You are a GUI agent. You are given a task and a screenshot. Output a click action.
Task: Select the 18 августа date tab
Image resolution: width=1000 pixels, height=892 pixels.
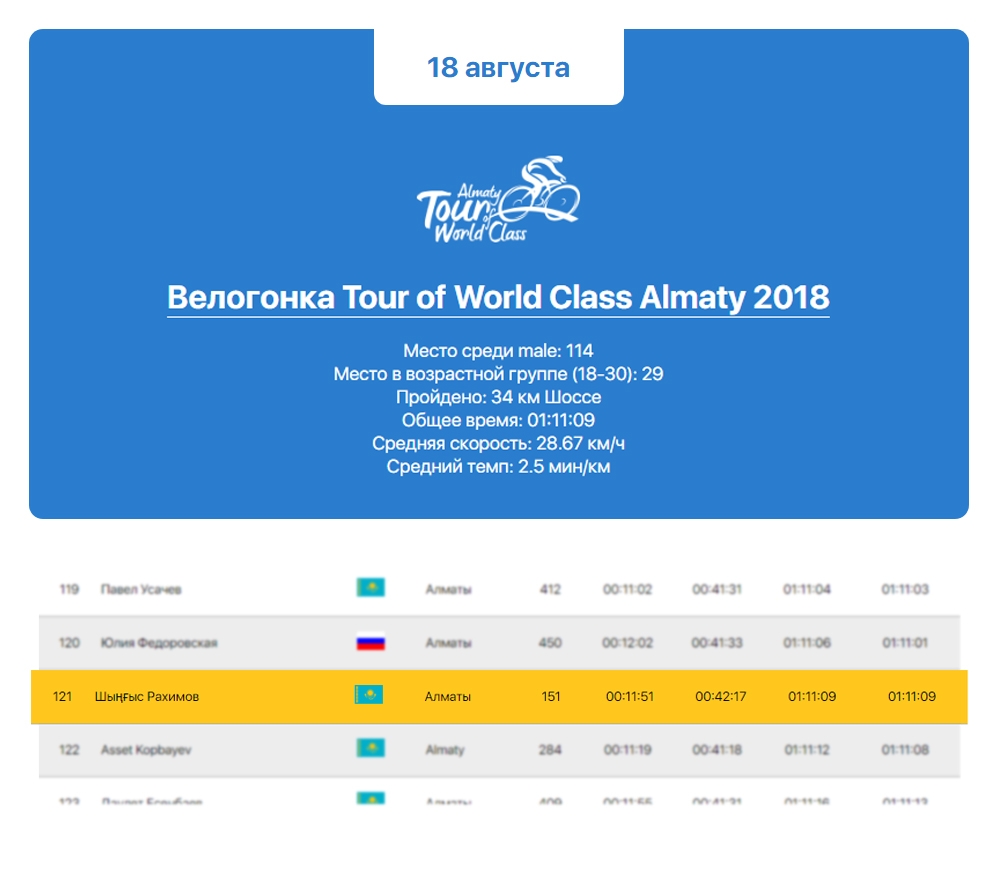[x=498, y=68]
